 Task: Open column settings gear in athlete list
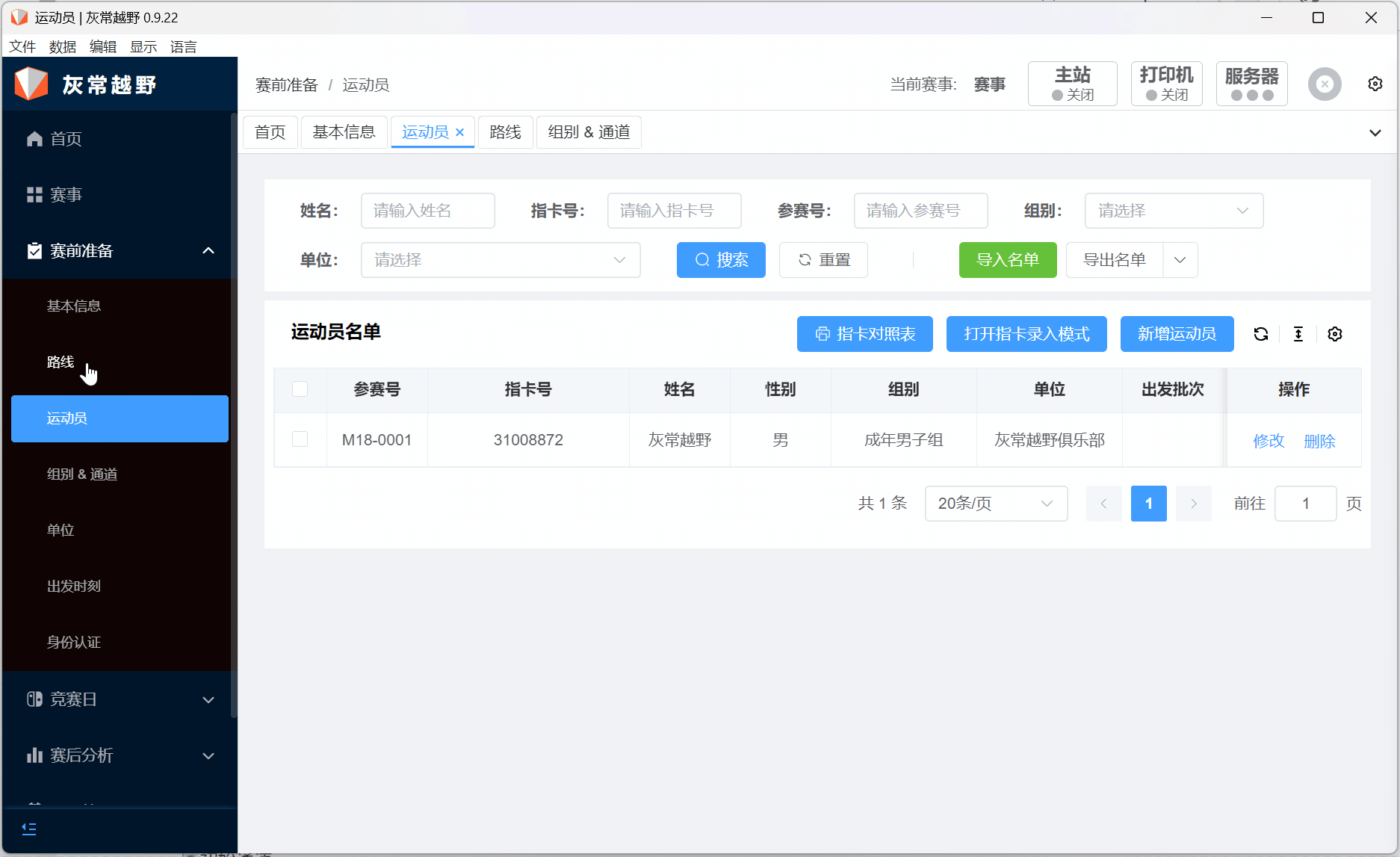click(x=1335, y=334)
